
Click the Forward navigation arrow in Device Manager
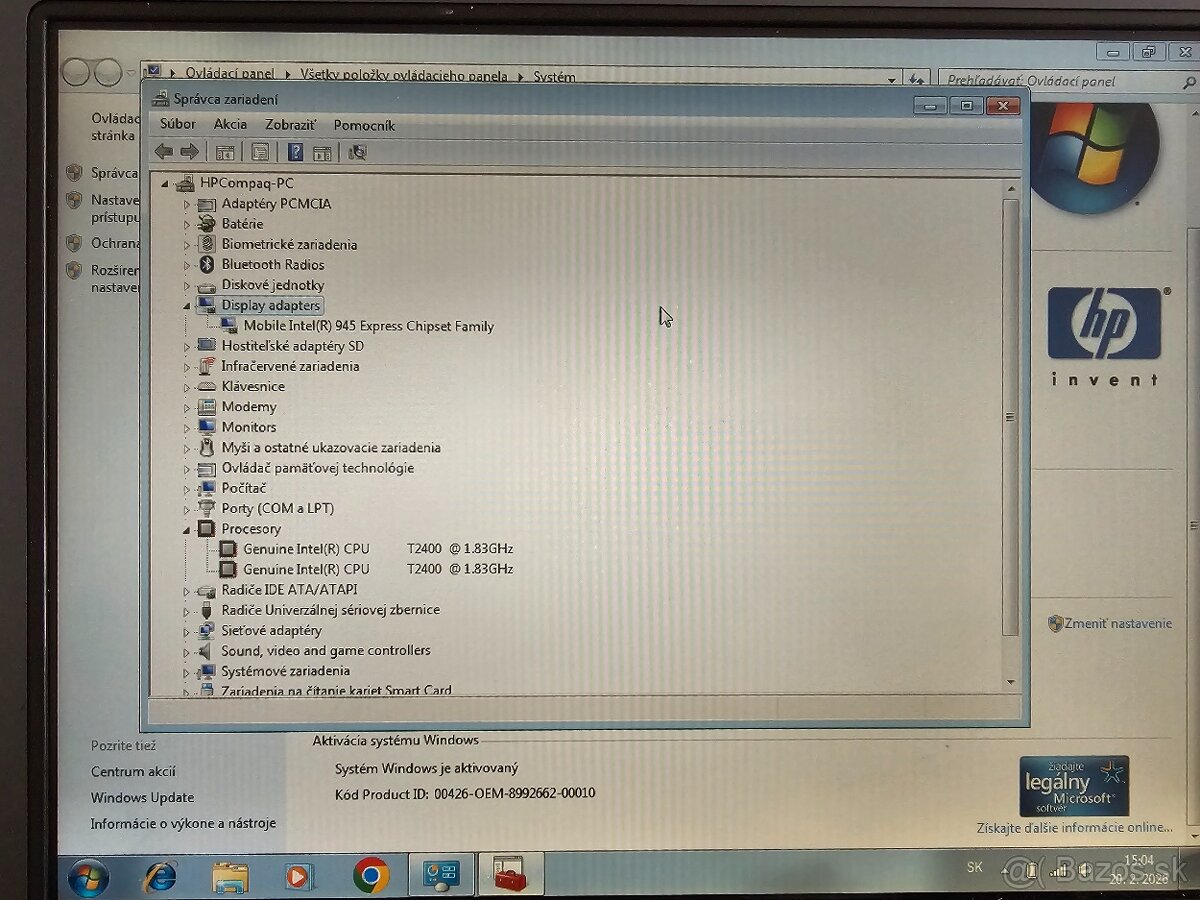coord(189,151)
